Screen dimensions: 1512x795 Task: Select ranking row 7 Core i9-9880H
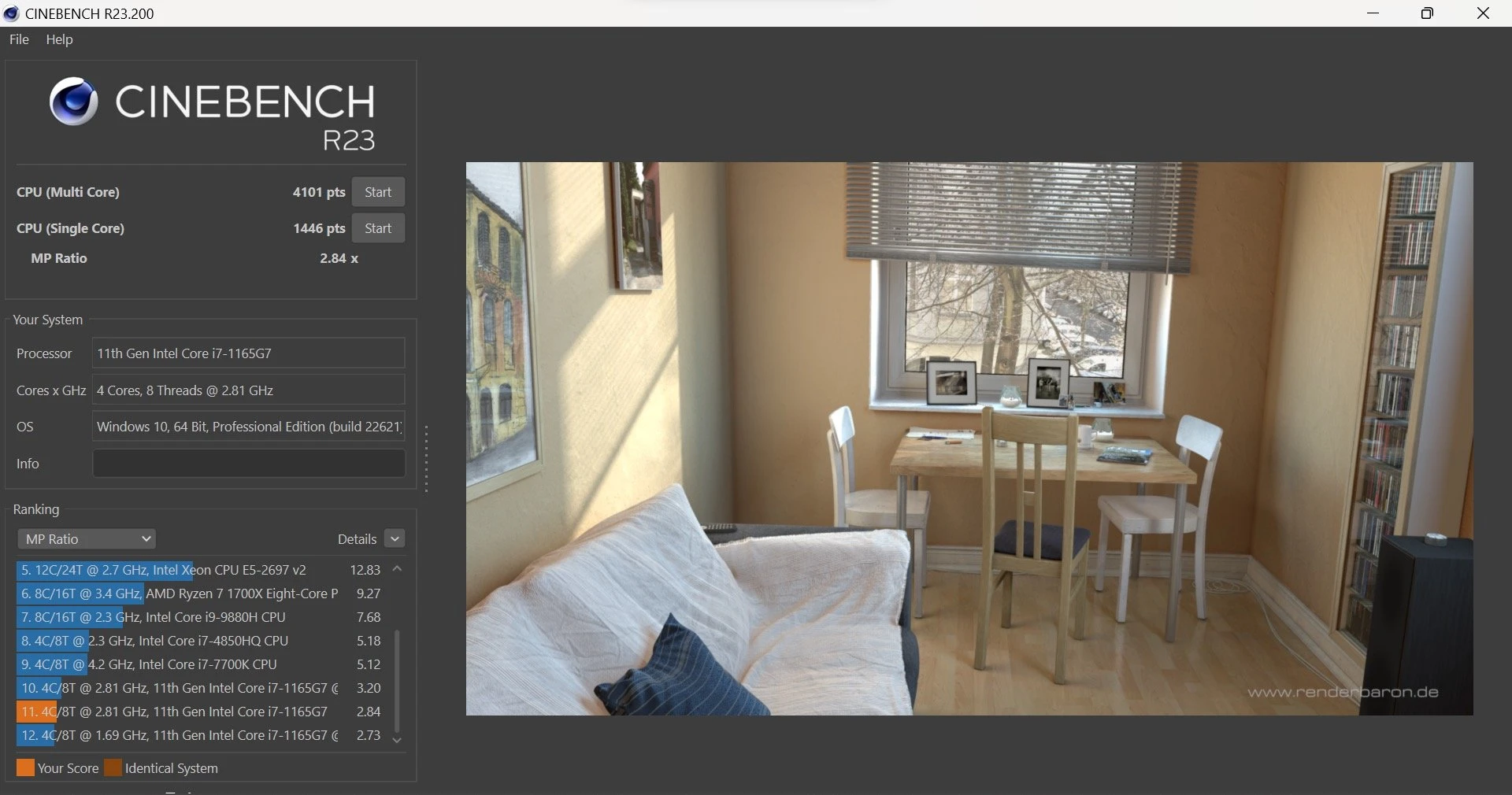(x=201, y=617)
